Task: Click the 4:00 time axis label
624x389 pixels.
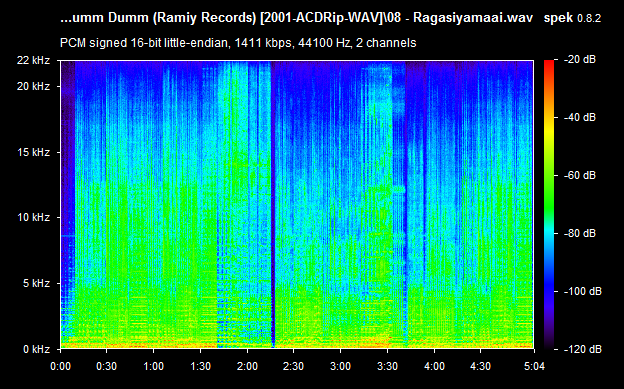Action: pos(434,366)
